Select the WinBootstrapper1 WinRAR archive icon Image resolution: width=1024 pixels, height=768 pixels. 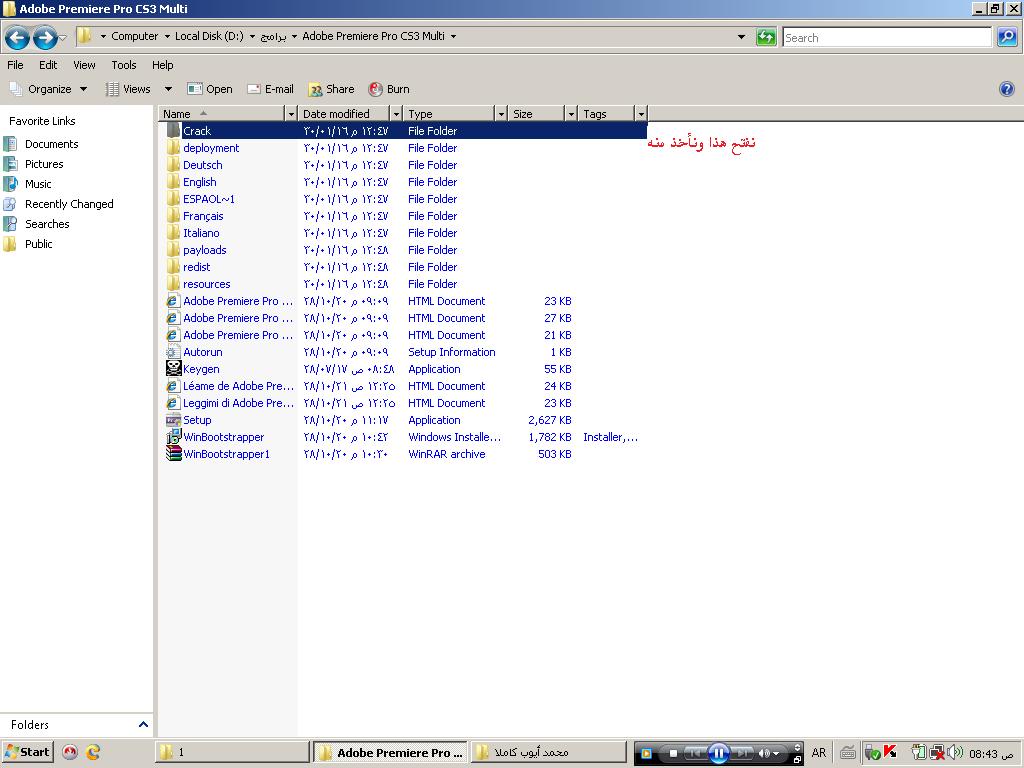[x=173, y=454]
